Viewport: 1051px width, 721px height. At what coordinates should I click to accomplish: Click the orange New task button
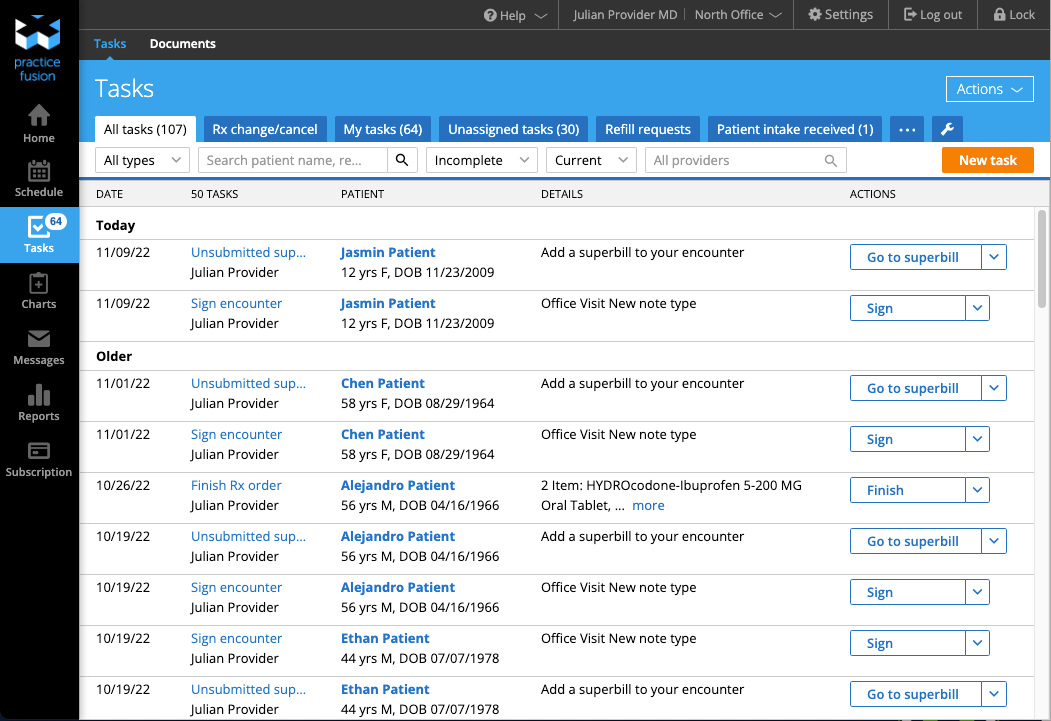pos(987,160)
